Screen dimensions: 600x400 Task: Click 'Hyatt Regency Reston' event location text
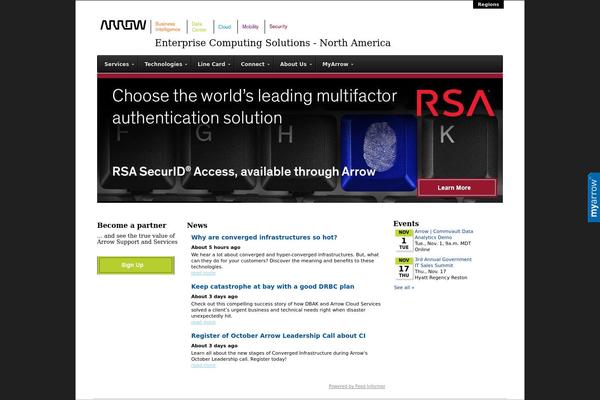coord(441,278)
